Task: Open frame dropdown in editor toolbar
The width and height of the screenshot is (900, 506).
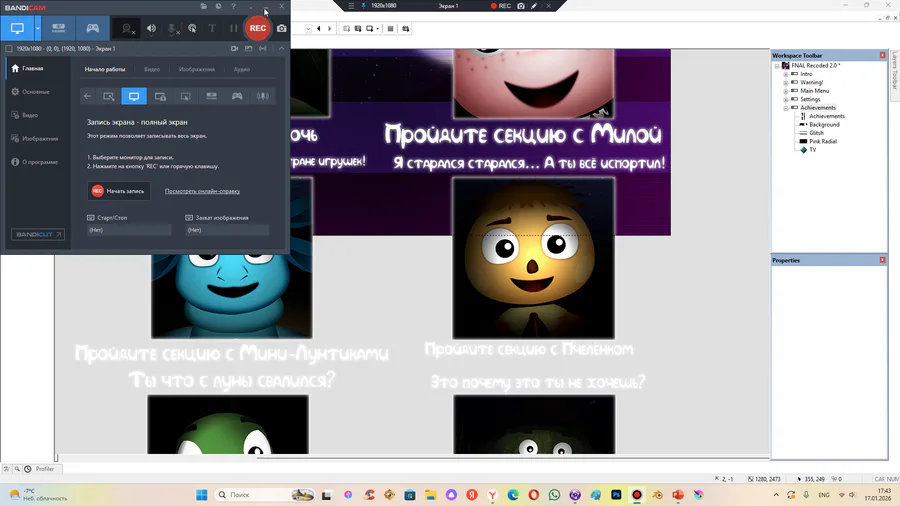Action: [308, 28]
